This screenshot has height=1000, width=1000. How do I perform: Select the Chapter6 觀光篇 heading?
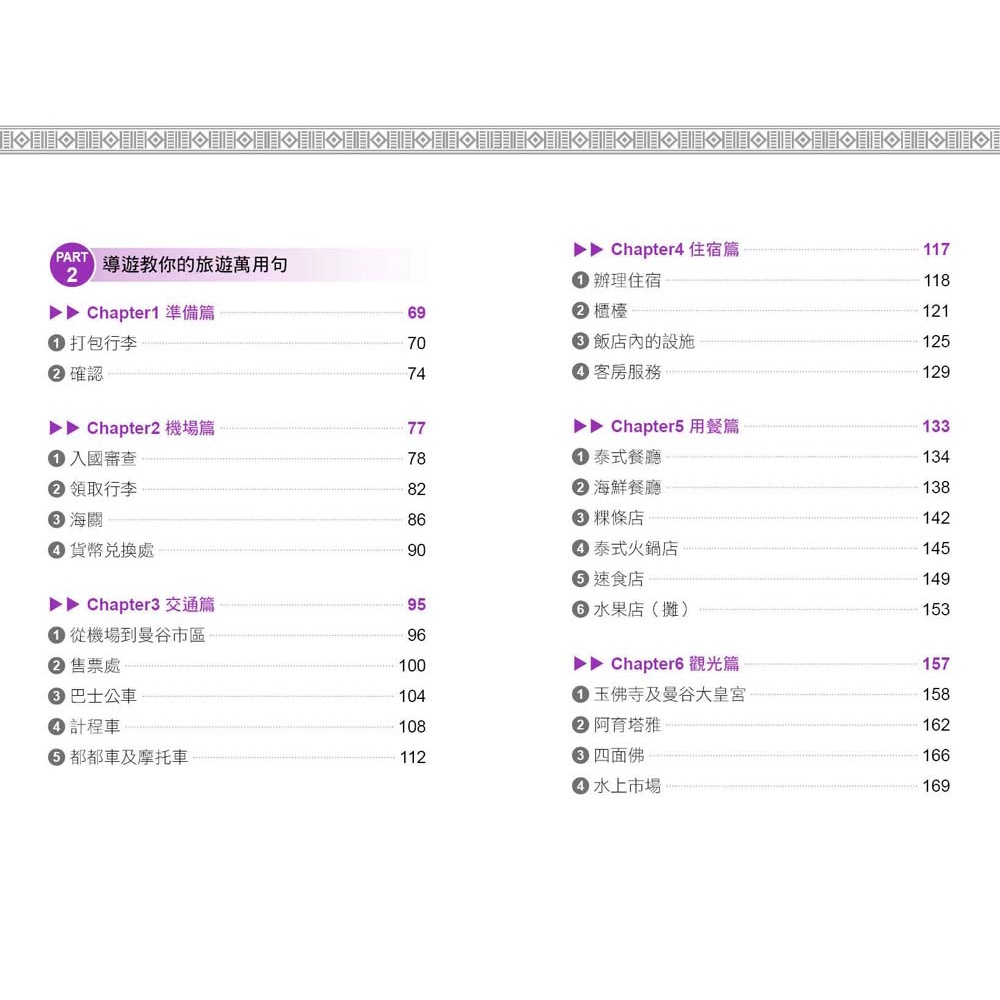pos(674,664)
